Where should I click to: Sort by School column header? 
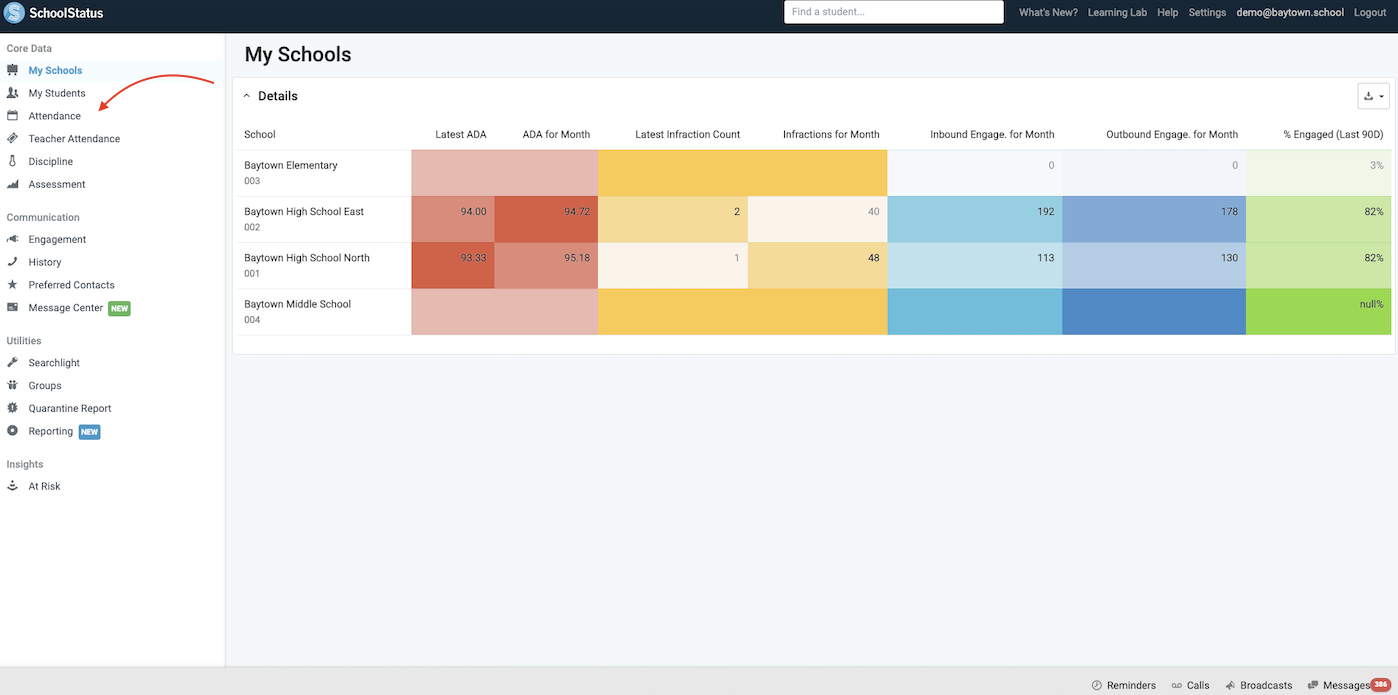click(x=260, y=134)
